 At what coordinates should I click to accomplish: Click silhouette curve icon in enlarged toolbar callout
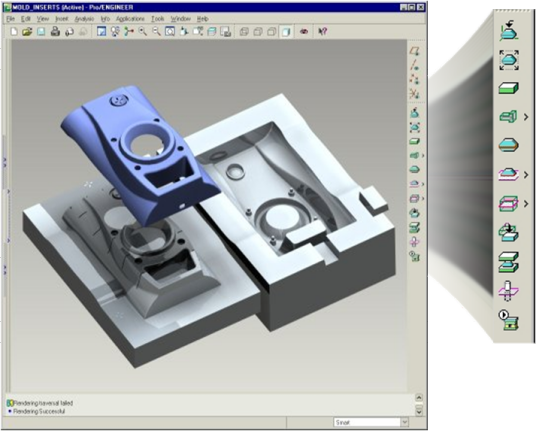click(x=509, y=145)
